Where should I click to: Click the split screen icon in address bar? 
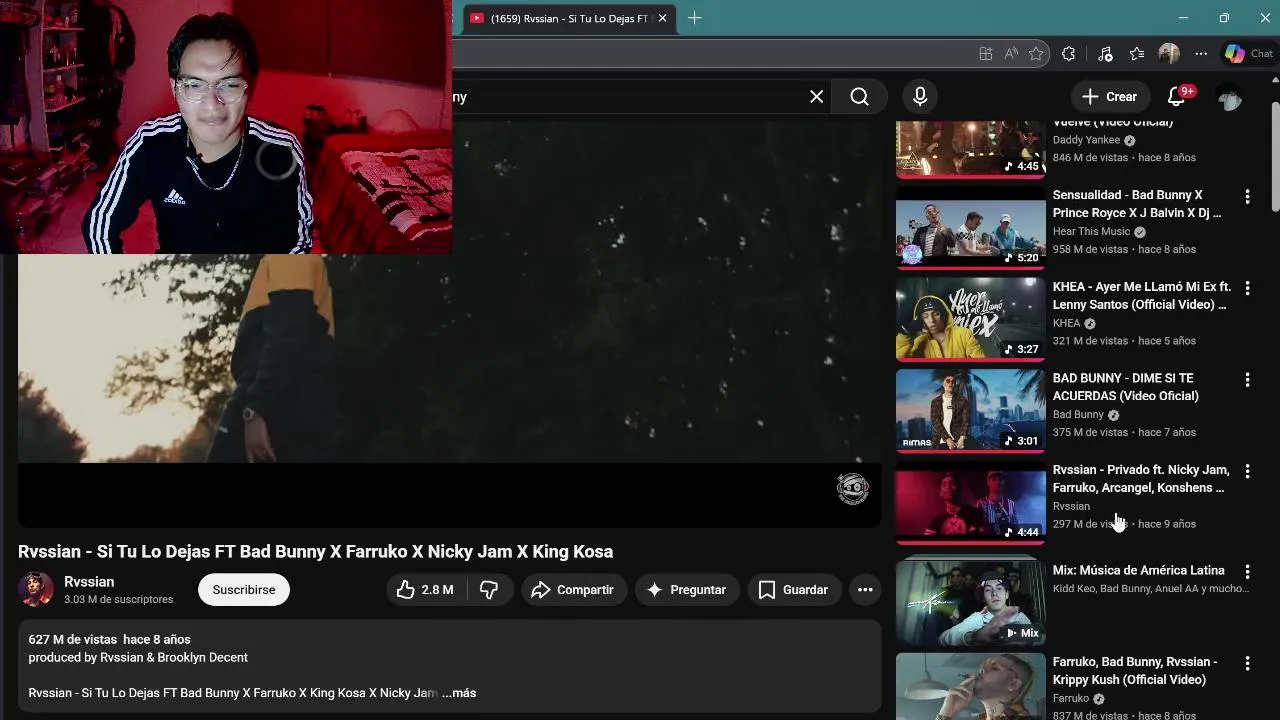[986, 54]
